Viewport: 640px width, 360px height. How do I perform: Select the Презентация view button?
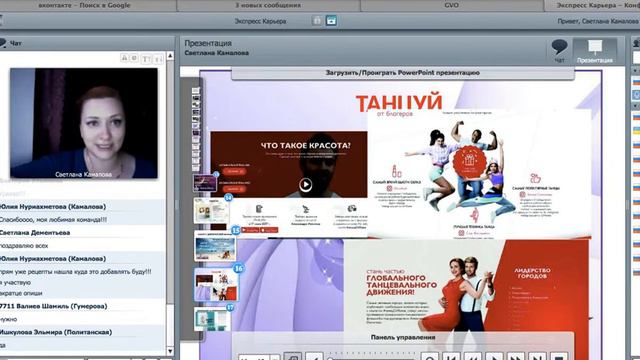595,51
